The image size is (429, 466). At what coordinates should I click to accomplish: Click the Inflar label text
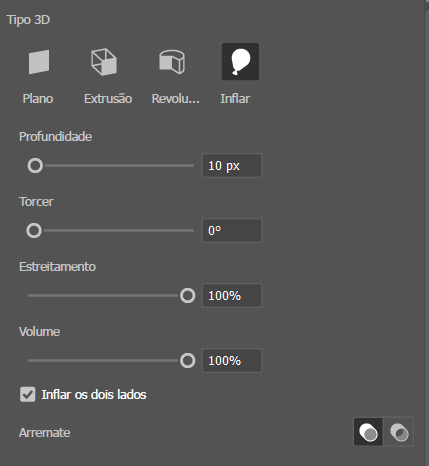coord(235,99)
